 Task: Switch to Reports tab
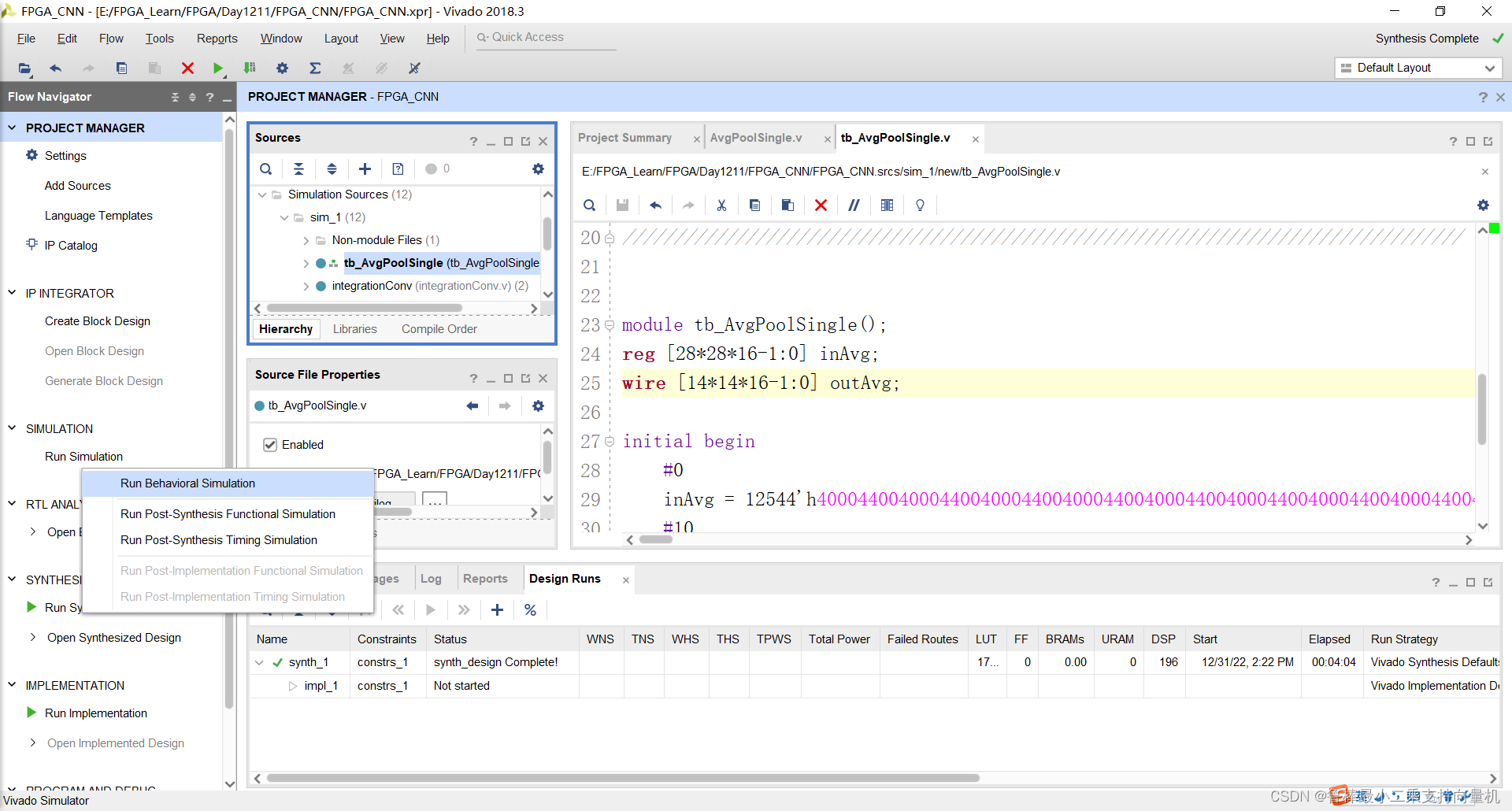pyautogui.click(x=485, y=579)
